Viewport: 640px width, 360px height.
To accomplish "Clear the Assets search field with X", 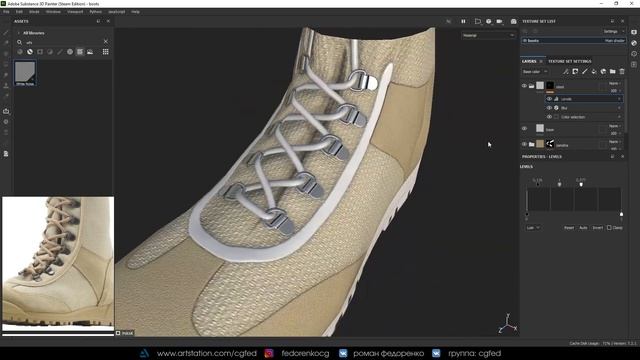I will point(106,42).
